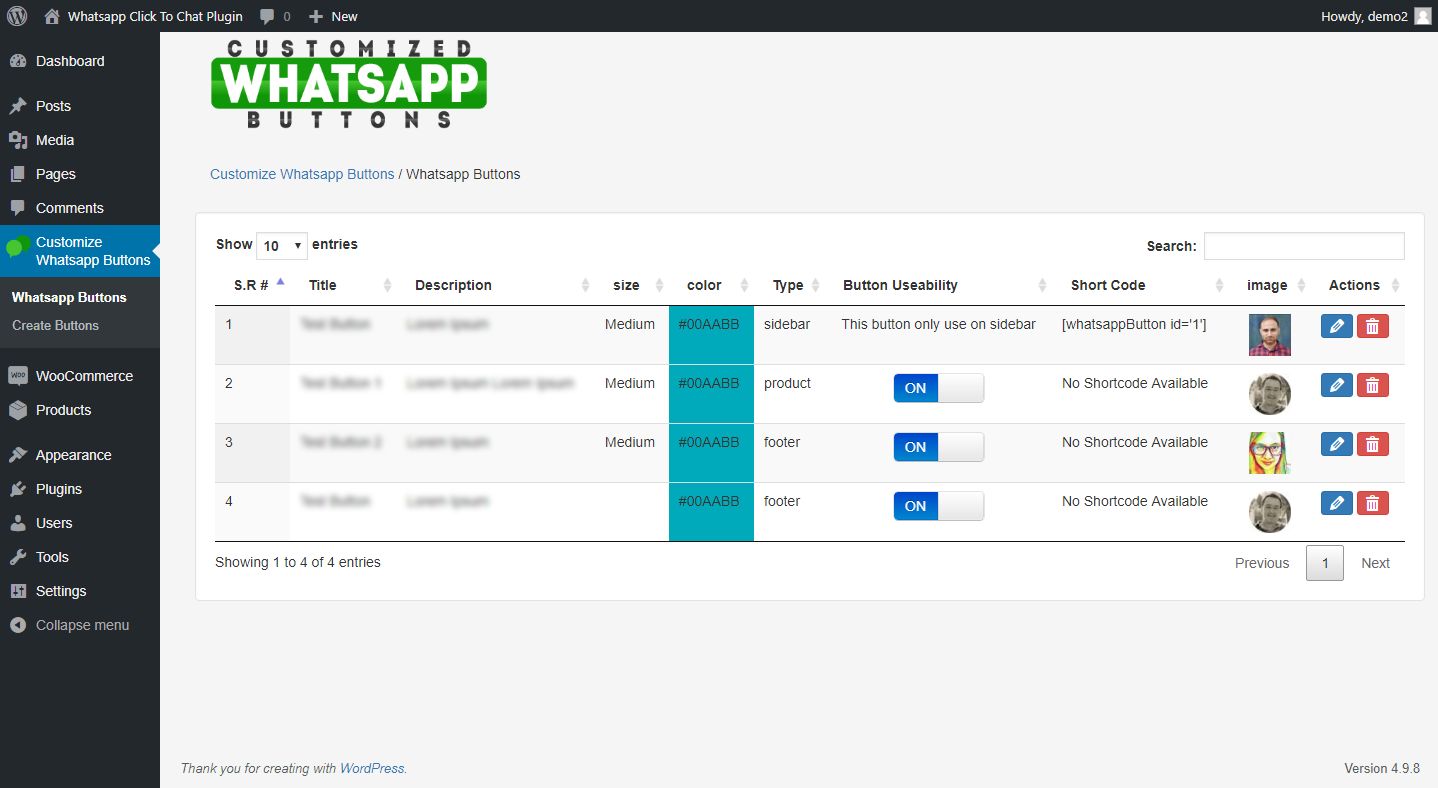Viewport: 1438px width, 788px height.
Task: Toggle the ON switch in row 4
Action: click(x=938, y=506)
